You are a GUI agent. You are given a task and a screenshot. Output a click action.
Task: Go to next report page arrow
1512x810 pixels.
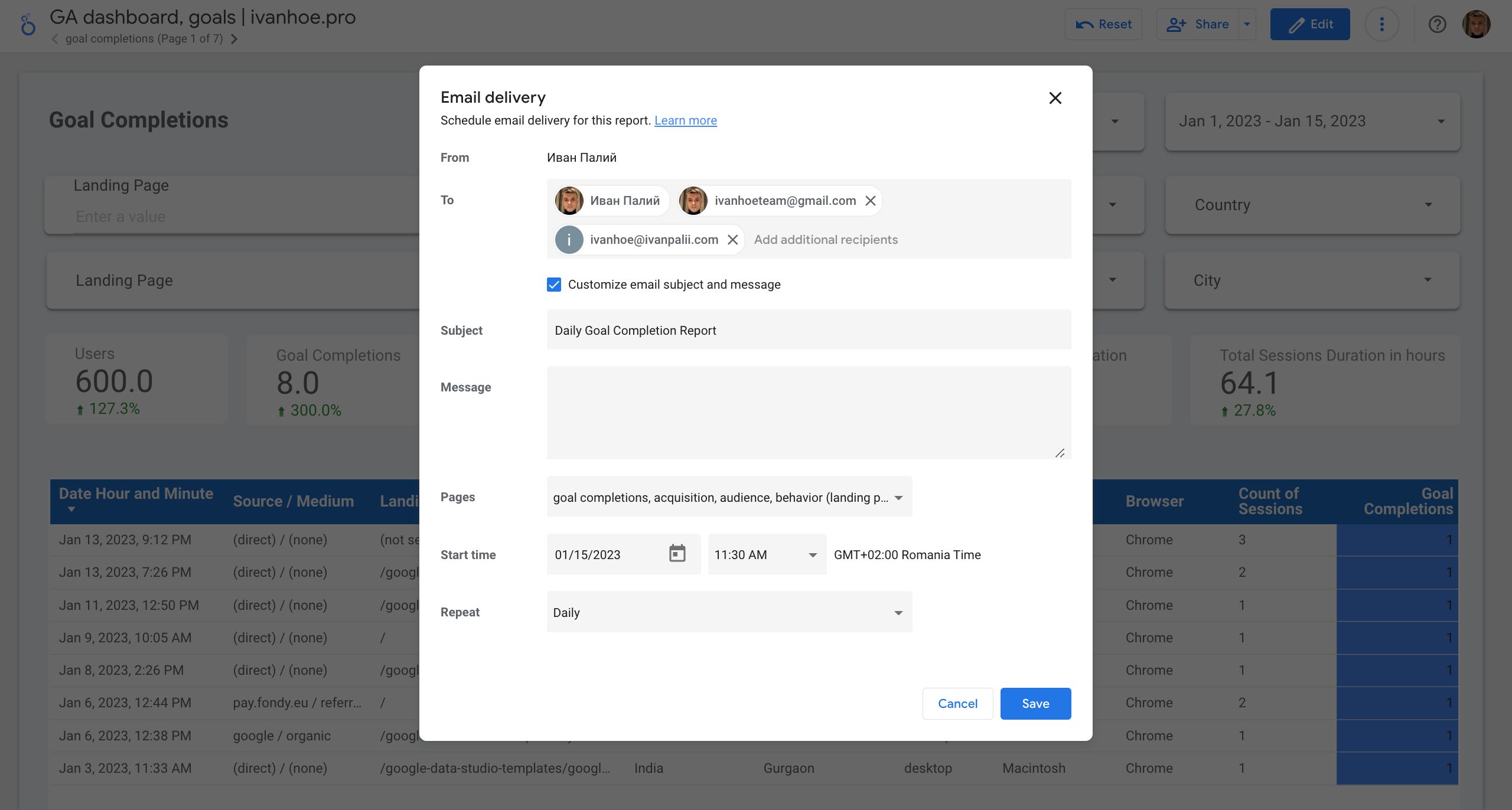234,39
